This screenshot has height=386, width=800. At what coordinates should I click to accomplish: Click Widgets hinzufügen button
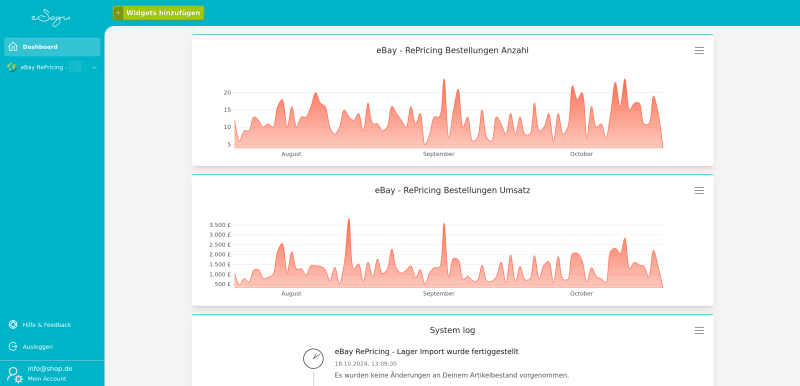coord(158,13)
